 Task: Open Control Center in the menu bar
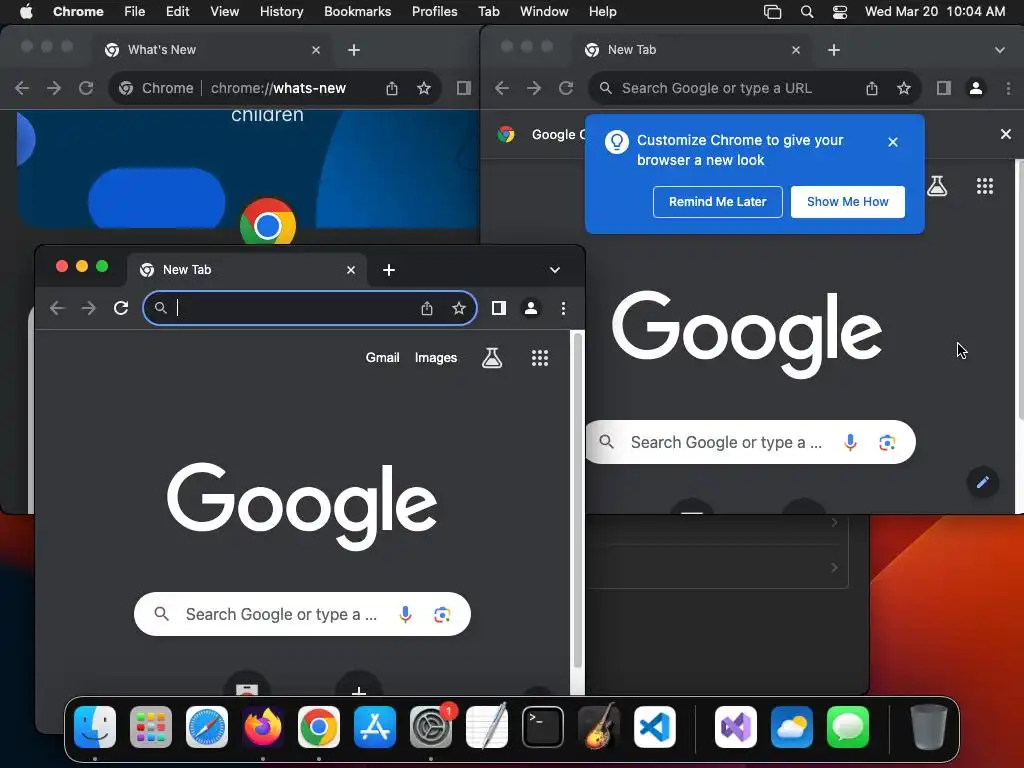coord(840,12)
